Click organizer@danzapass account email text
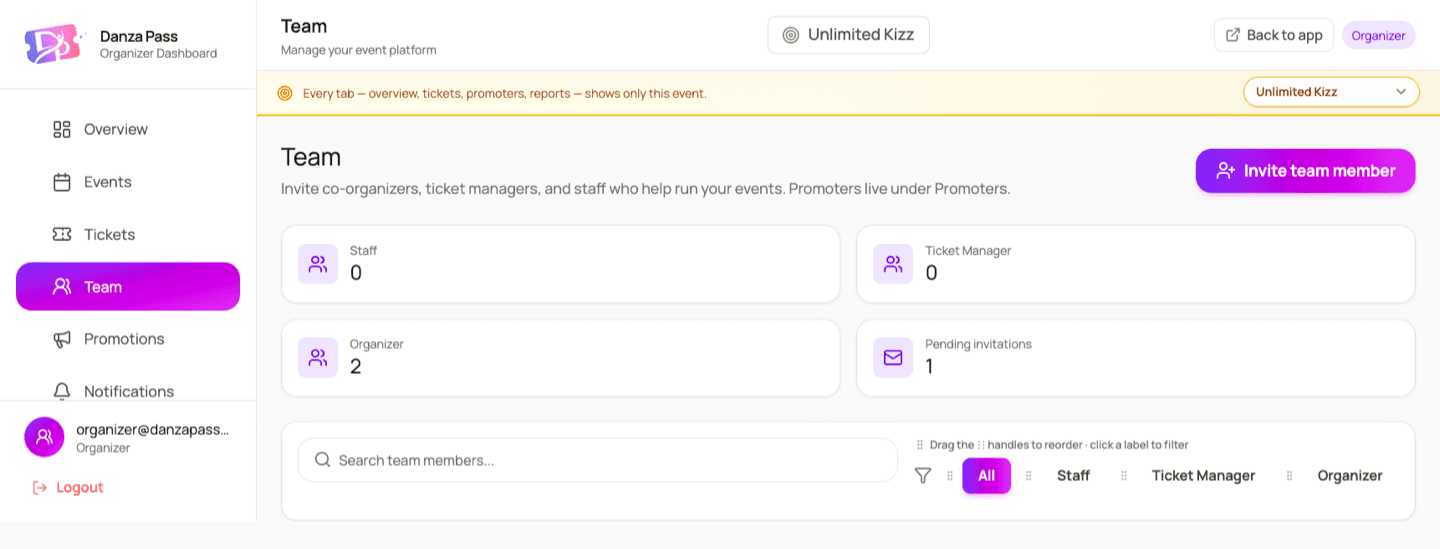 pos(153,429)
